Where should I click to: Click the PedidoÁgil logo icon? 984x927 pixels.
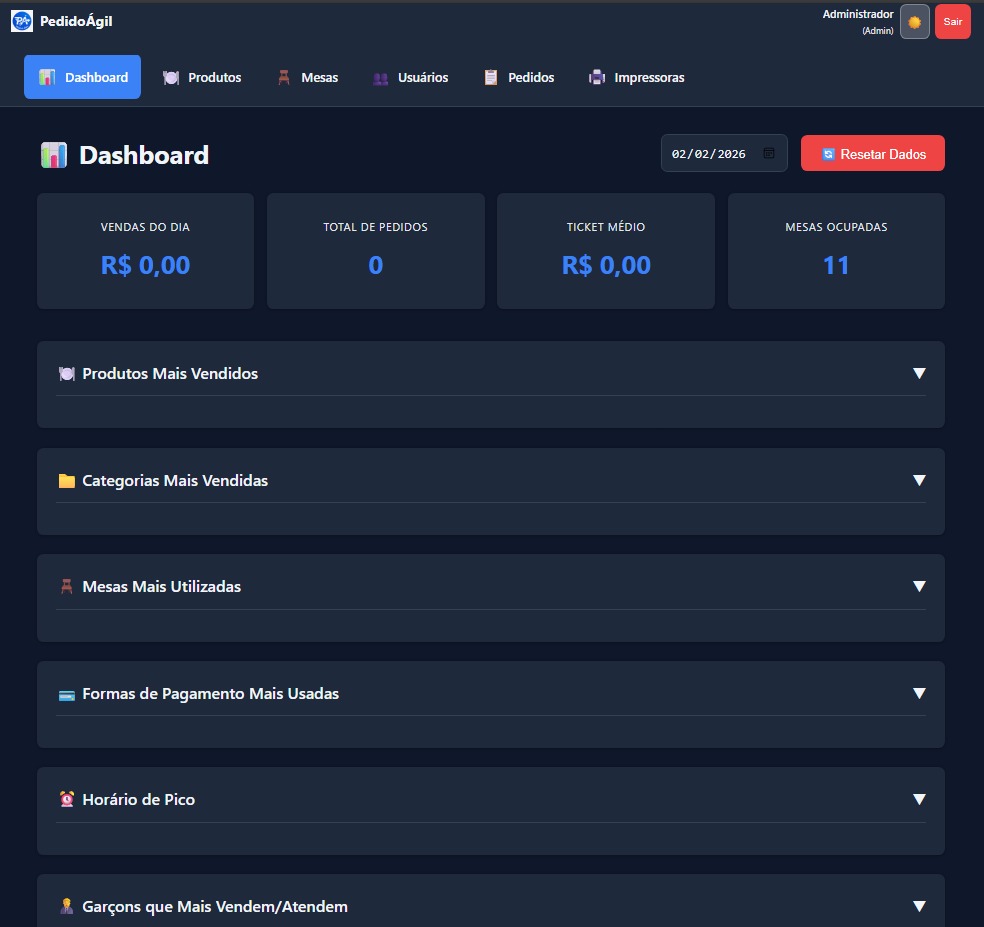21,20
